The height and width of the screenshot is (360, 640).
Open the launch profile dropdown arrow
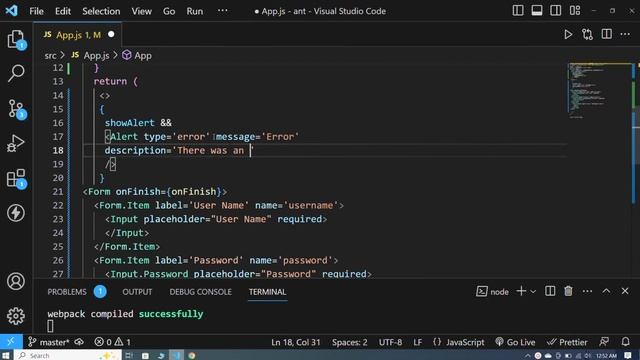point(533,291)
